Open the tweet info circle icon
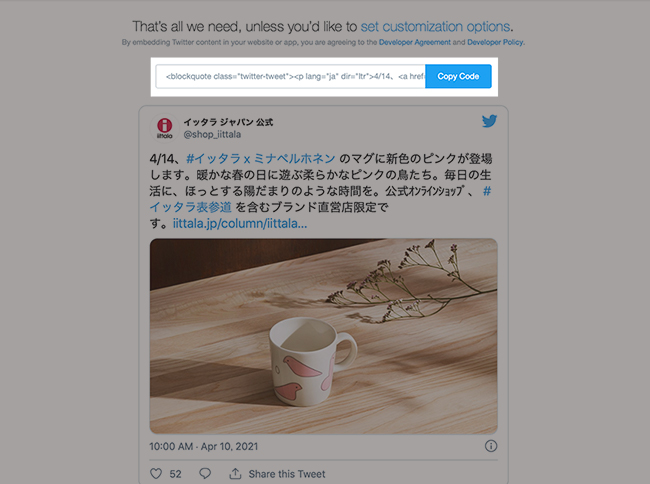Viewport: 650px width, 484px height. coord(491,446)
